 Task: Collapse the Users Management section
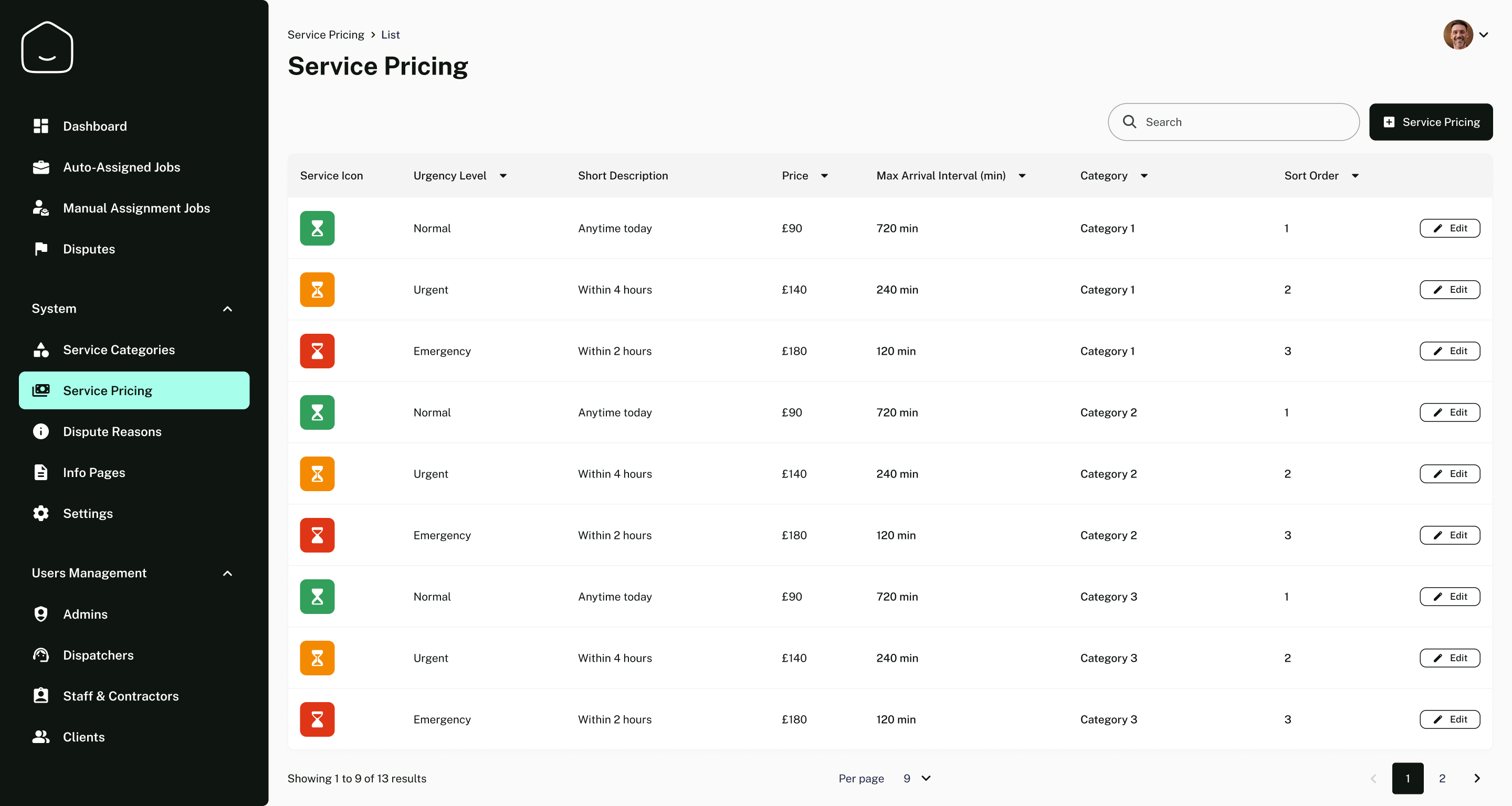click(x=228, y=573)
